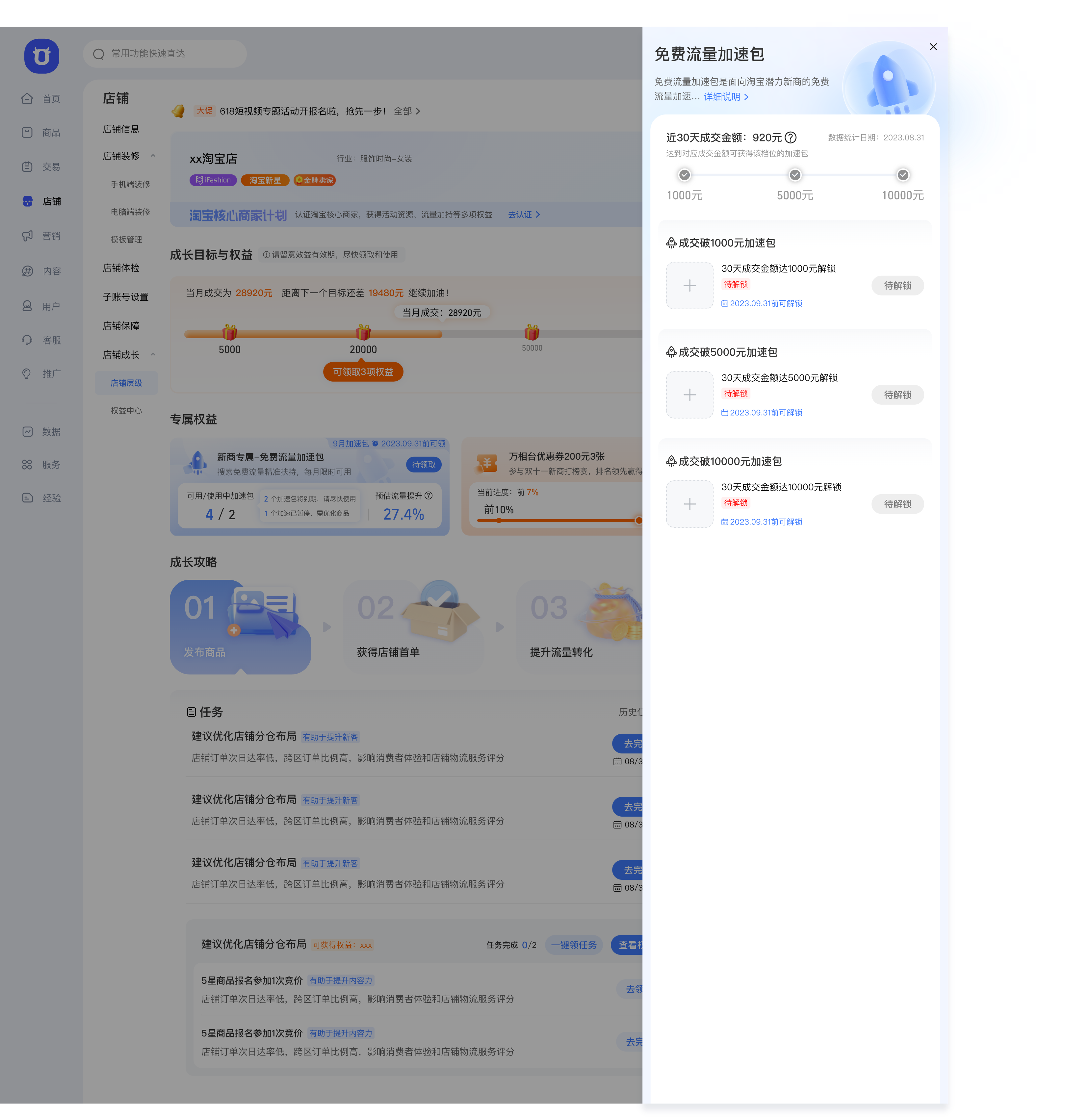Click the Taobao seller logo icon

41,56
